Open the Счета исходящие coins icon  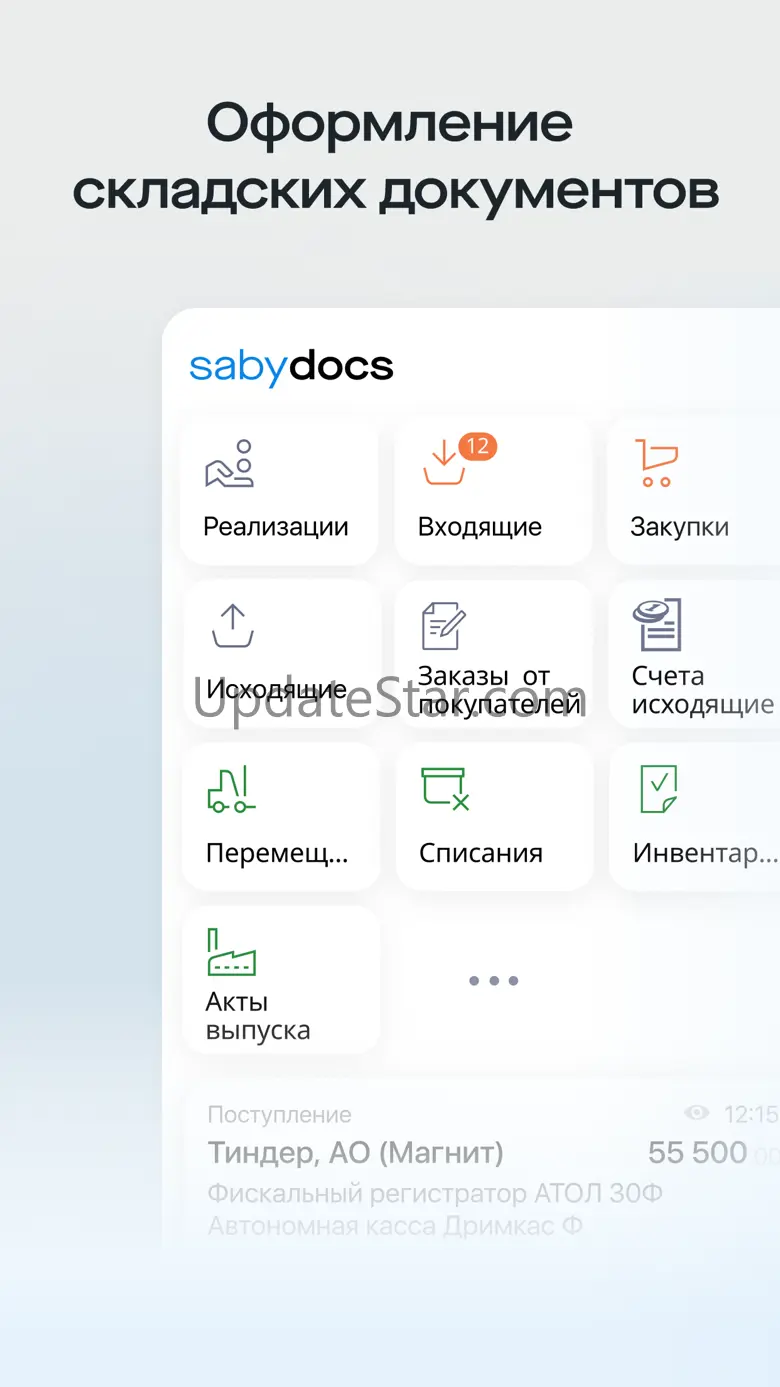click(657, 625)
